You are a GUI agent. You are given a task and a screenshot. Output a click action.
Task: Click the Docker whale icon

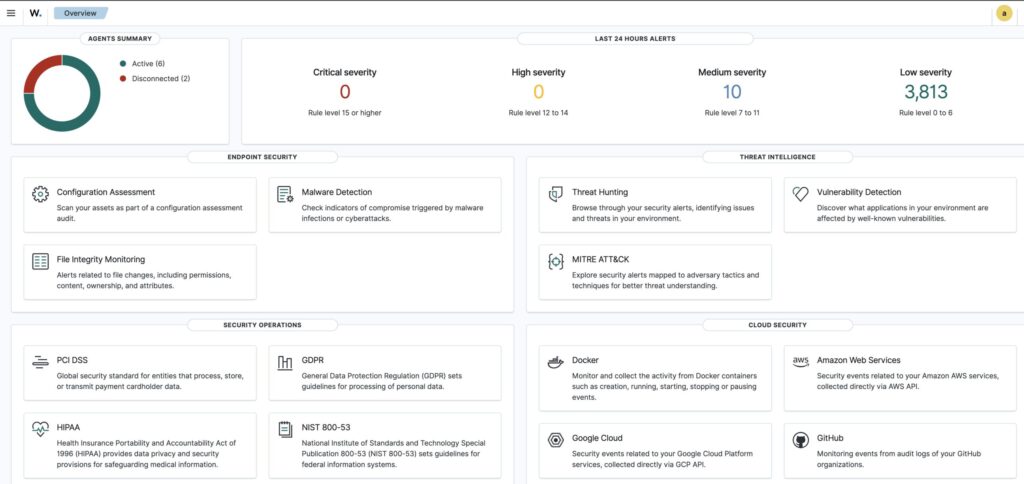(555, 363)
